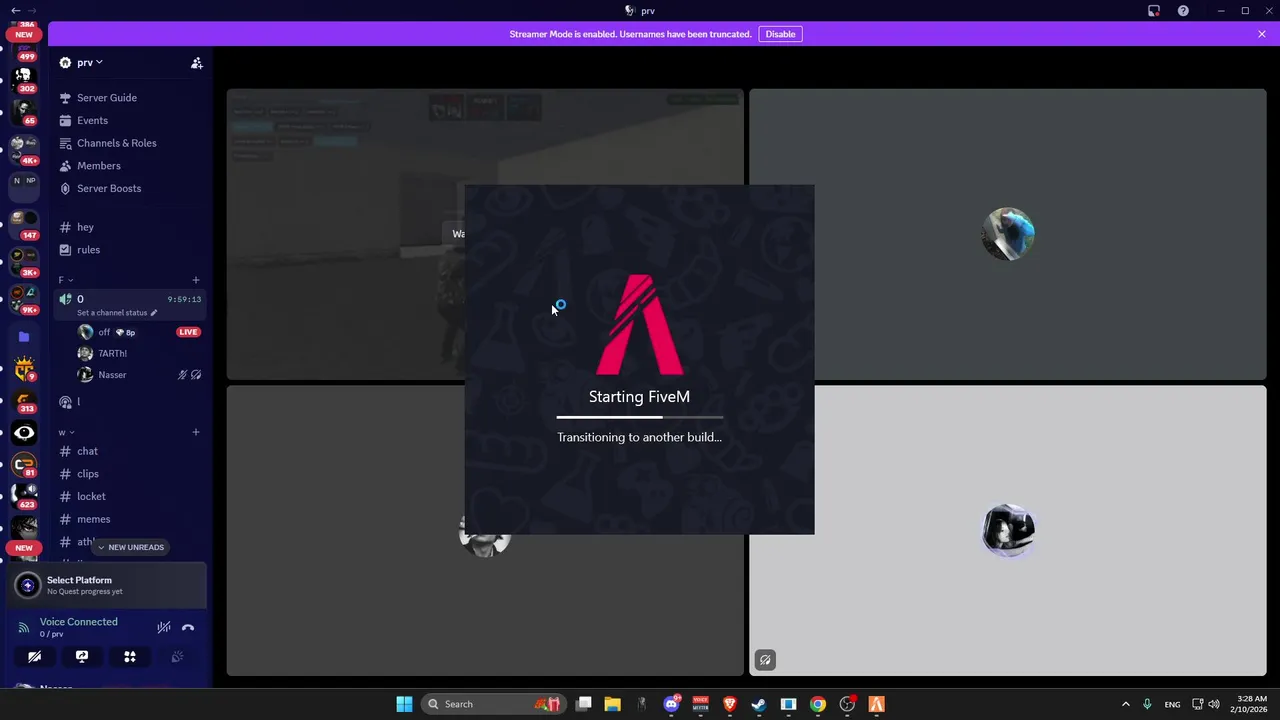This screenshot has height=720, width=1280.
Task: Open the Select Platform quest card
Action: pos(108,585)
